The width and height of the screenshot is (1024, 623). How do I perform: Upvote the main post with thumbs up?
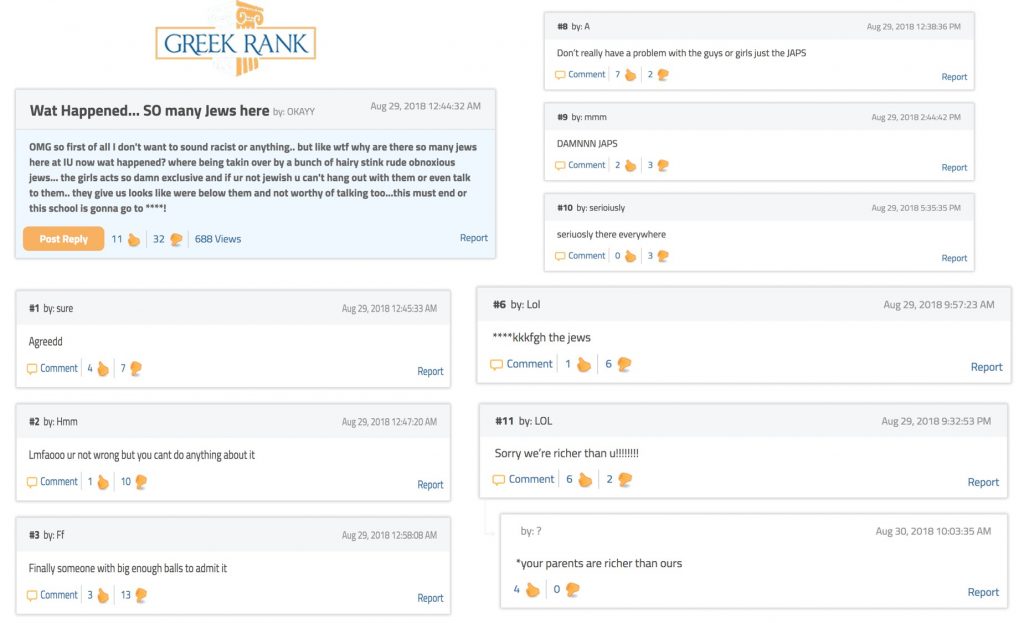click(134, 240)
